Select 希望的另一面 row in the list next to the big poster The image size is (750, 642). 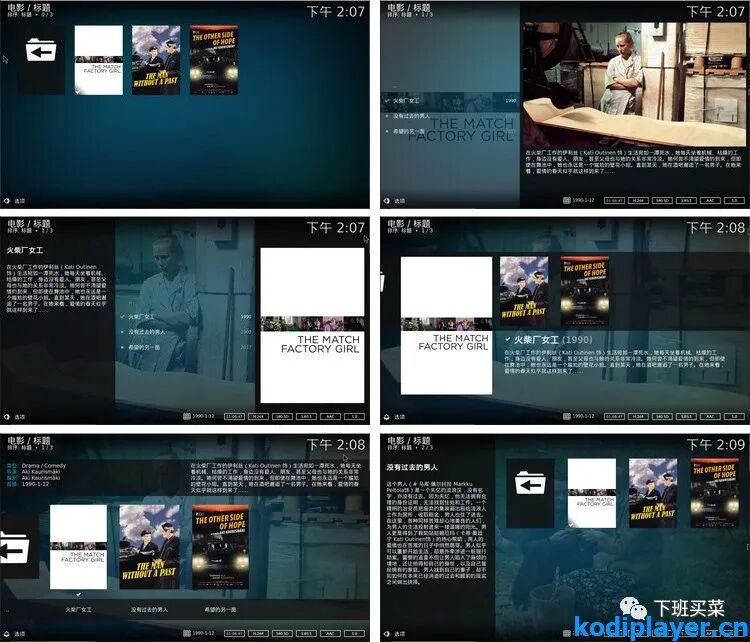[x=187, y=347]
